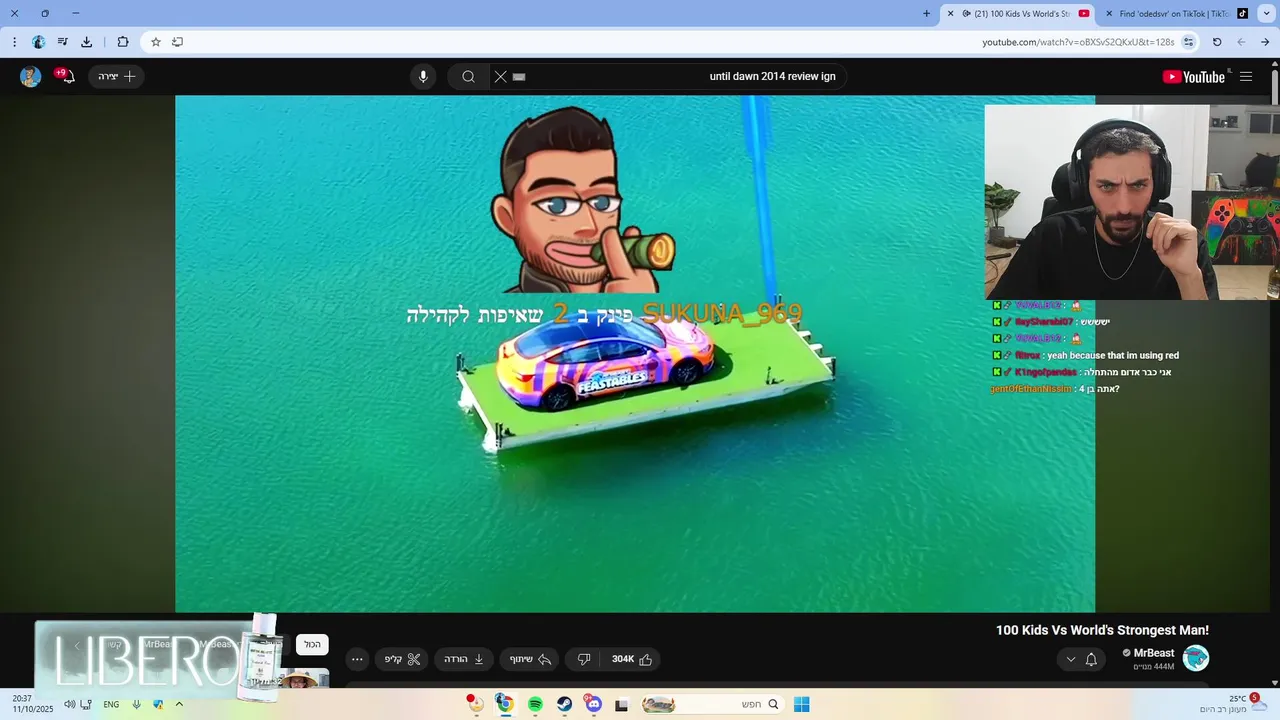Open Chrome profile avatar in toolbar
1280x720 pixels.
(38, 42)
